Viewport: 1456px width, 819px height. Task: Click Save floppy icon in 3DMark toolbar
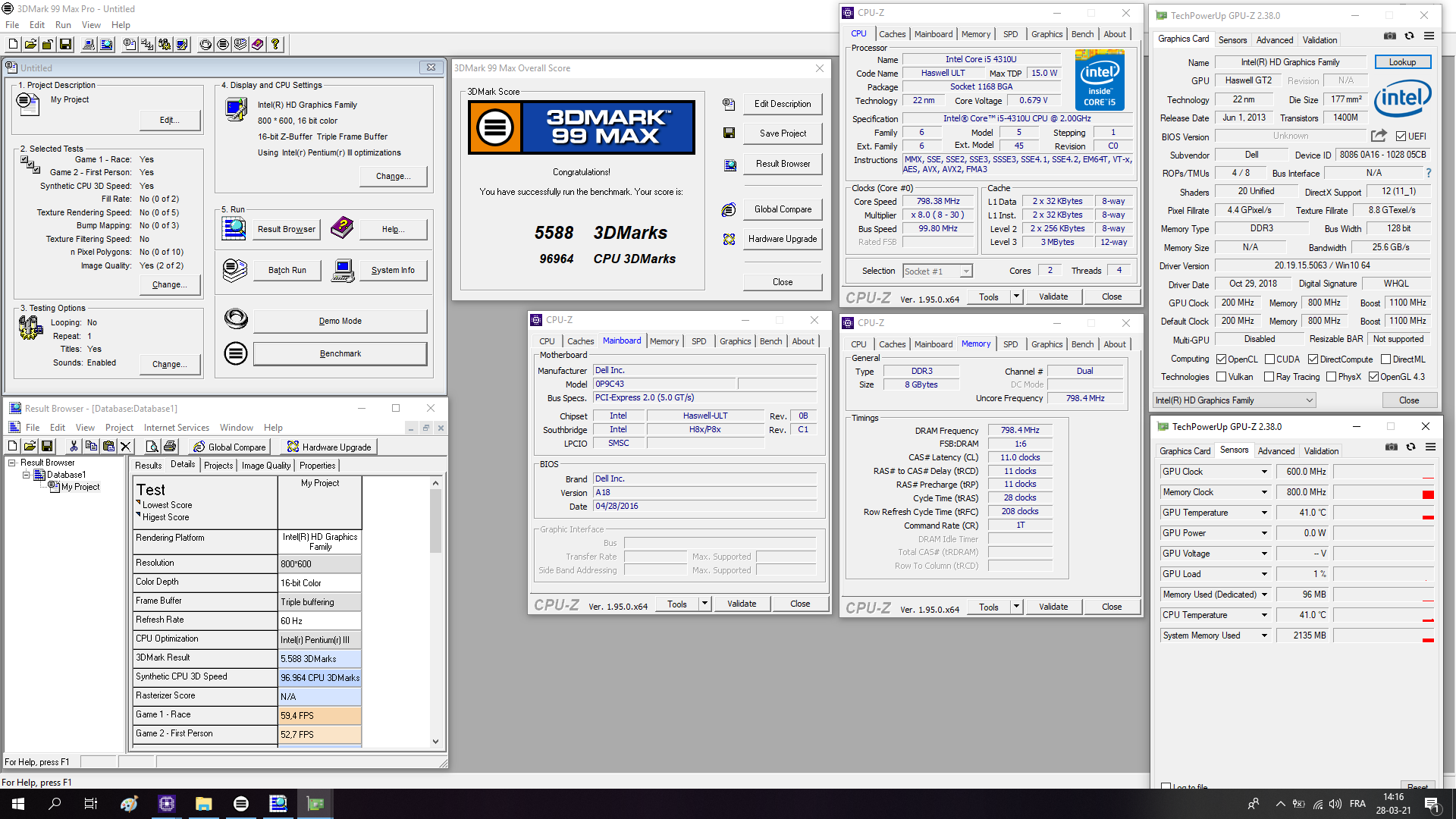[65, 44]
